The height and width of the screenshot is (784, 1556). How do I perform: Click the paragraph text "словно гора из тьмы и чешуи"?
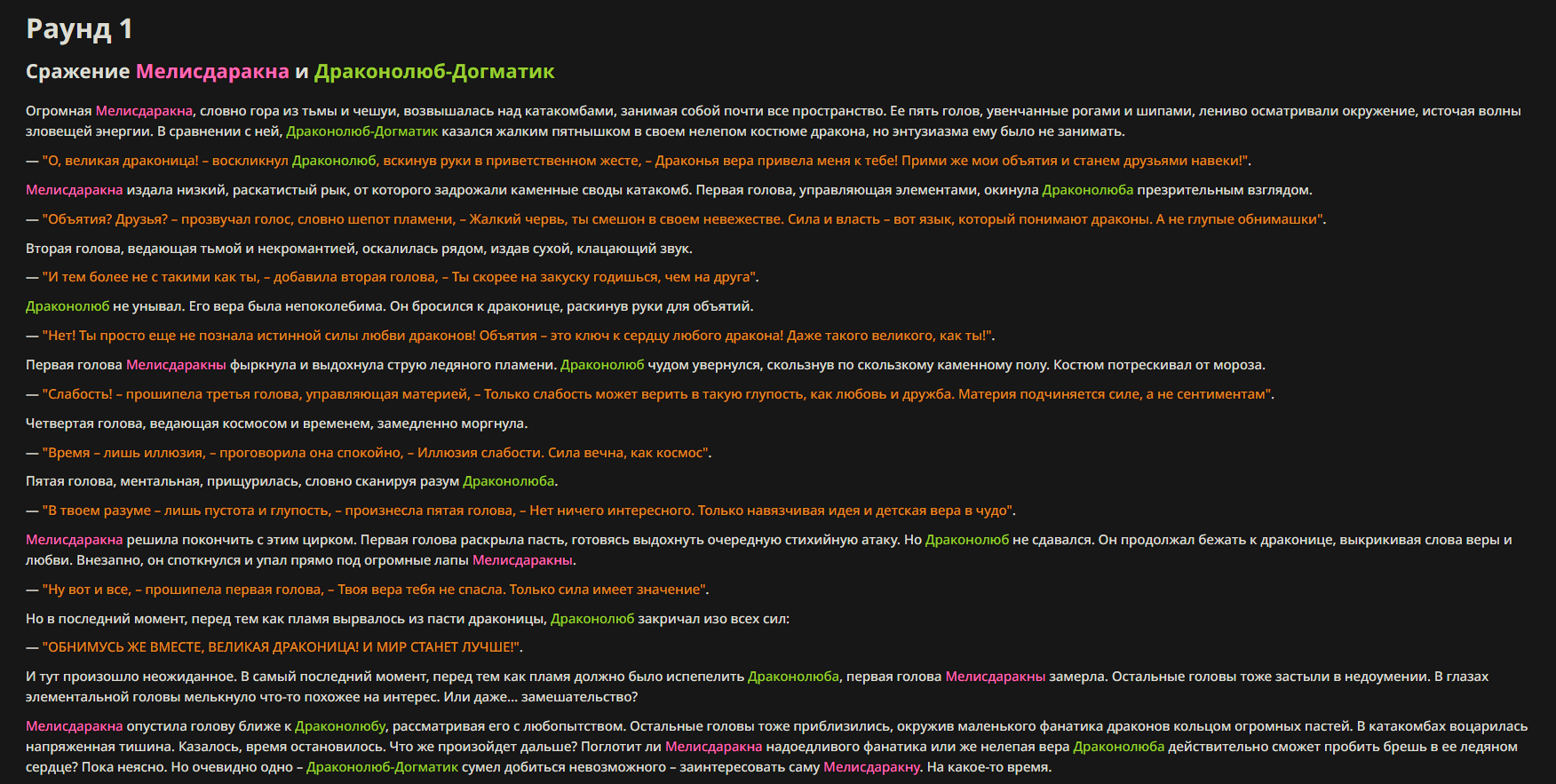[x=298, y=111]
